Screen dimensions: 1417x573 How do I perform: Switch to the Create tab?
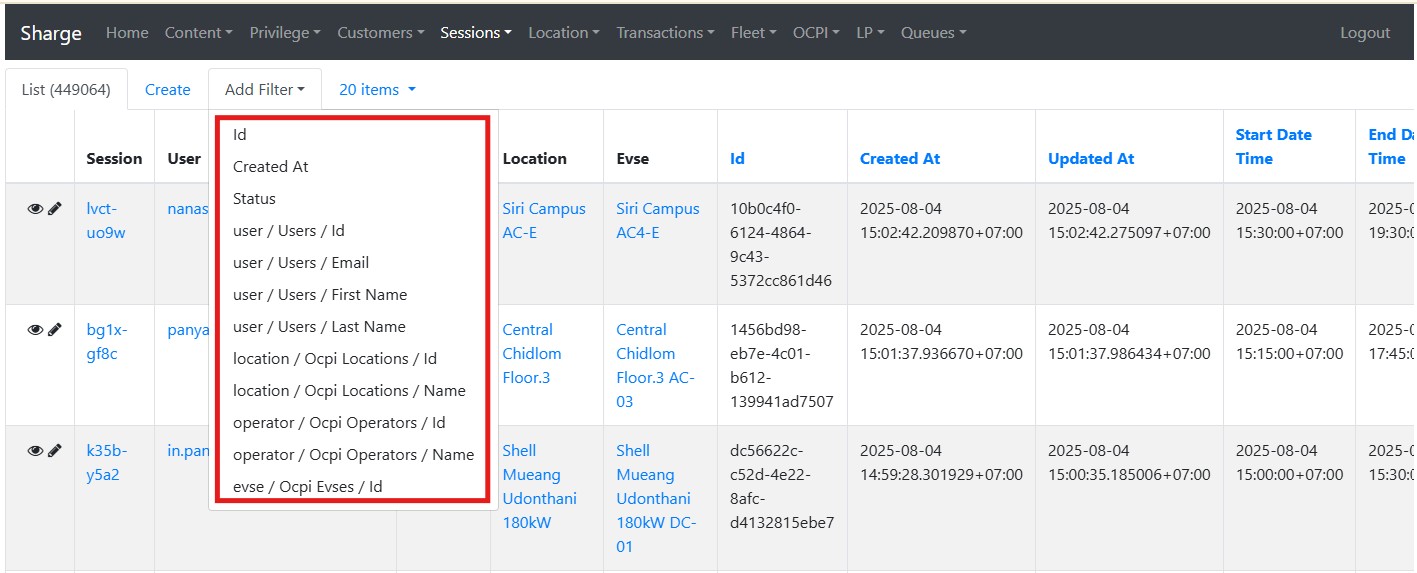tap(167, 90)
